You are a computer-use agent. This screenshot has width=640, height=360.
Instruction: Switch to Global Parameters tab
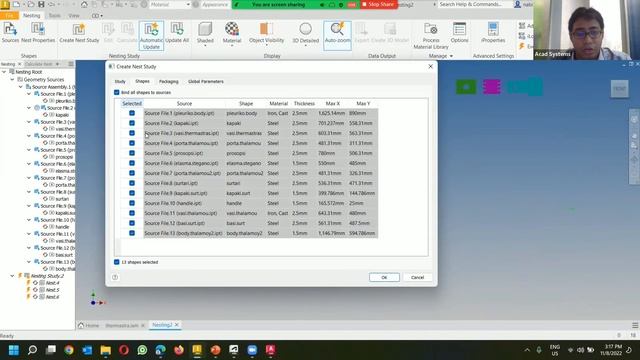[206, 82]
